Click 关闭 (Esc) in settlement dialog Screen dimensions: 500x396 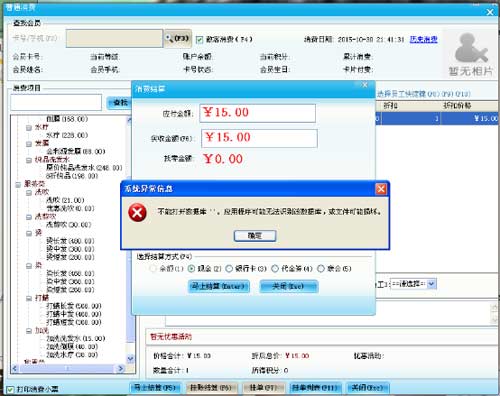click(289, 286)
